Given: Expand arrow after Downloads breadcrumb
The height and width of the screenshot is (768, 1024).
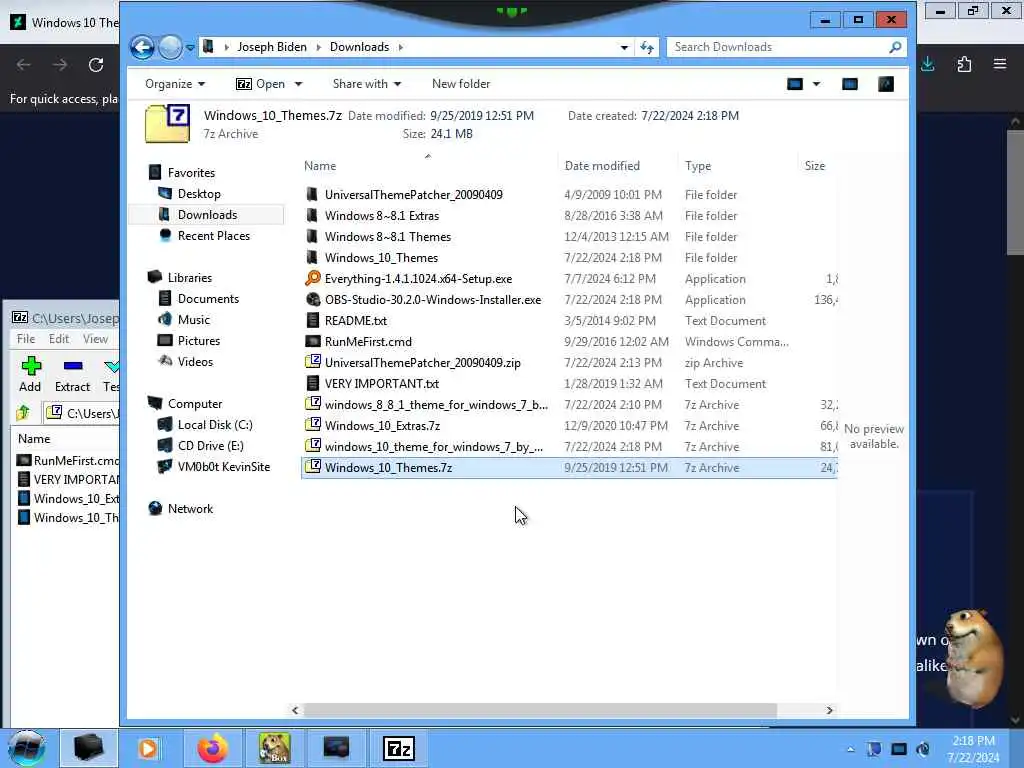Looking at the screenshot, I should point(400,47).
